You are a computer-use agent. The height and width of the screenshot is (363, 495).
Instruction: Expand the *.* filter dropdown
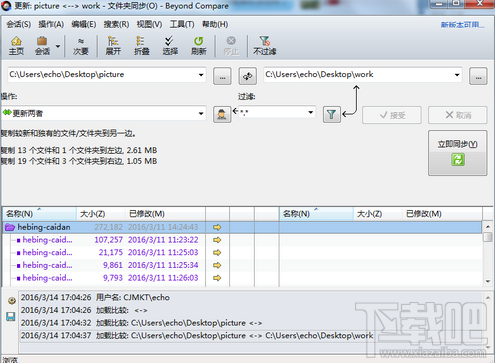[310, 112]
